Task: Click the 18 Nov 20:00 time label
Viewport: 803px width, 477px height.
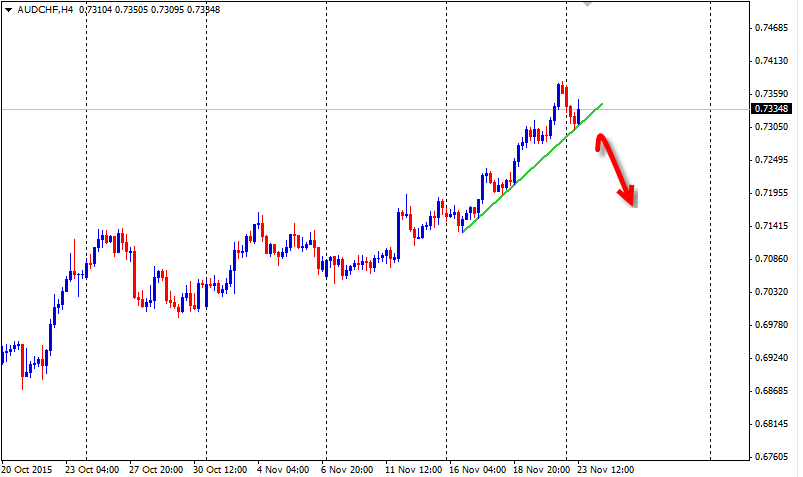Action: [x=542, y=469]
